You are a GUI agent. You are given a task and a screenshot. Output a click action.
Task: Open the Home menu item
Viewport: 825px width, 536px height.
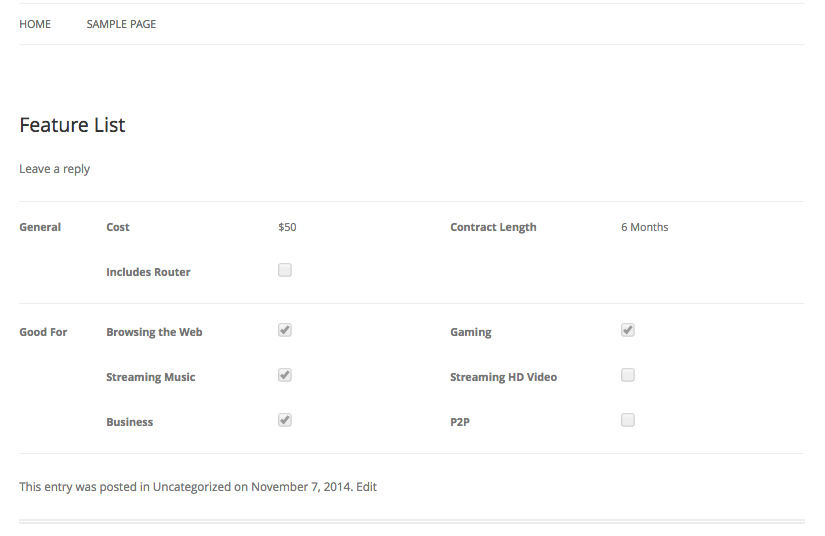35,24
